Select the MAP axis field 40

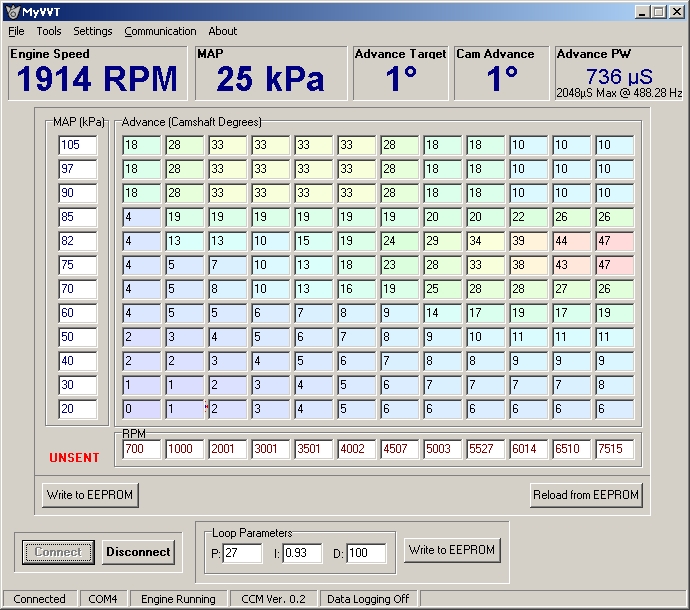click(x=77, y=361)
